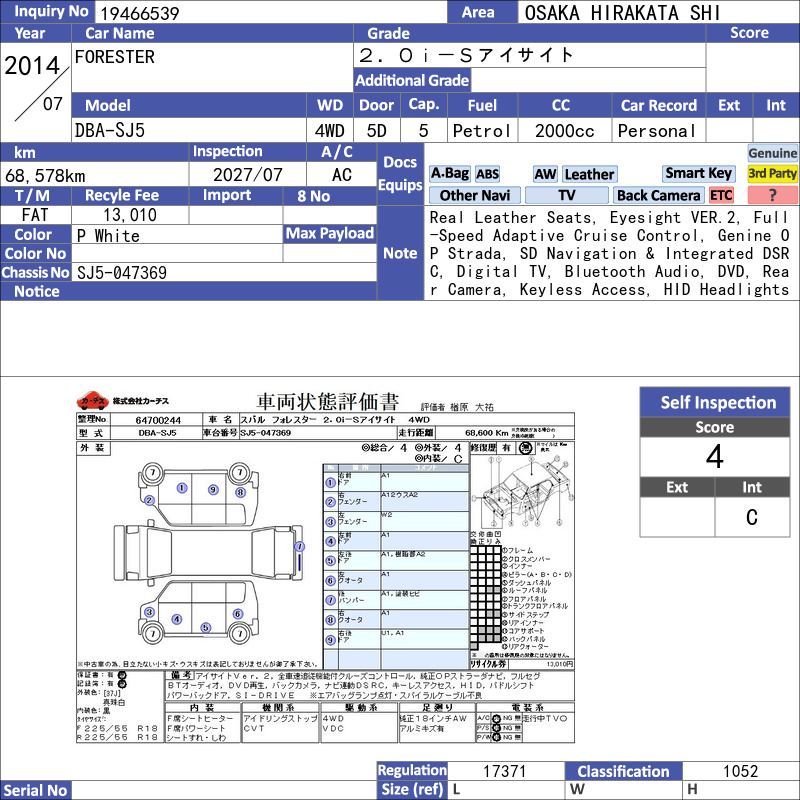Select the 4WD drive value
Image resolution: width=800 pixels, height=800 pixels.
coord(330,131)
